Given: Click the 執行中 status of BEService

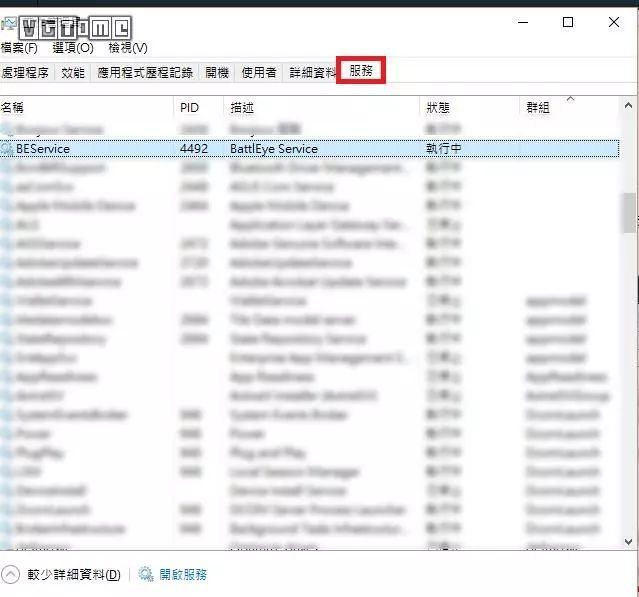Looking at the screenshot, I should (444, 148).
